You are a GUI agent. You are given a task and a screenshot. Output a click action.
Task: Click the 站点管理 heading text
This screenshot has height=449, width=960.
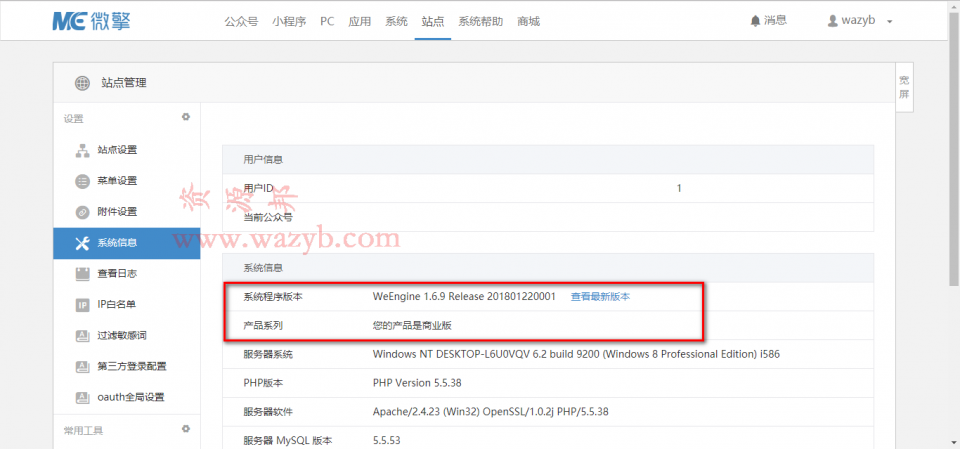tap(124, 83)
